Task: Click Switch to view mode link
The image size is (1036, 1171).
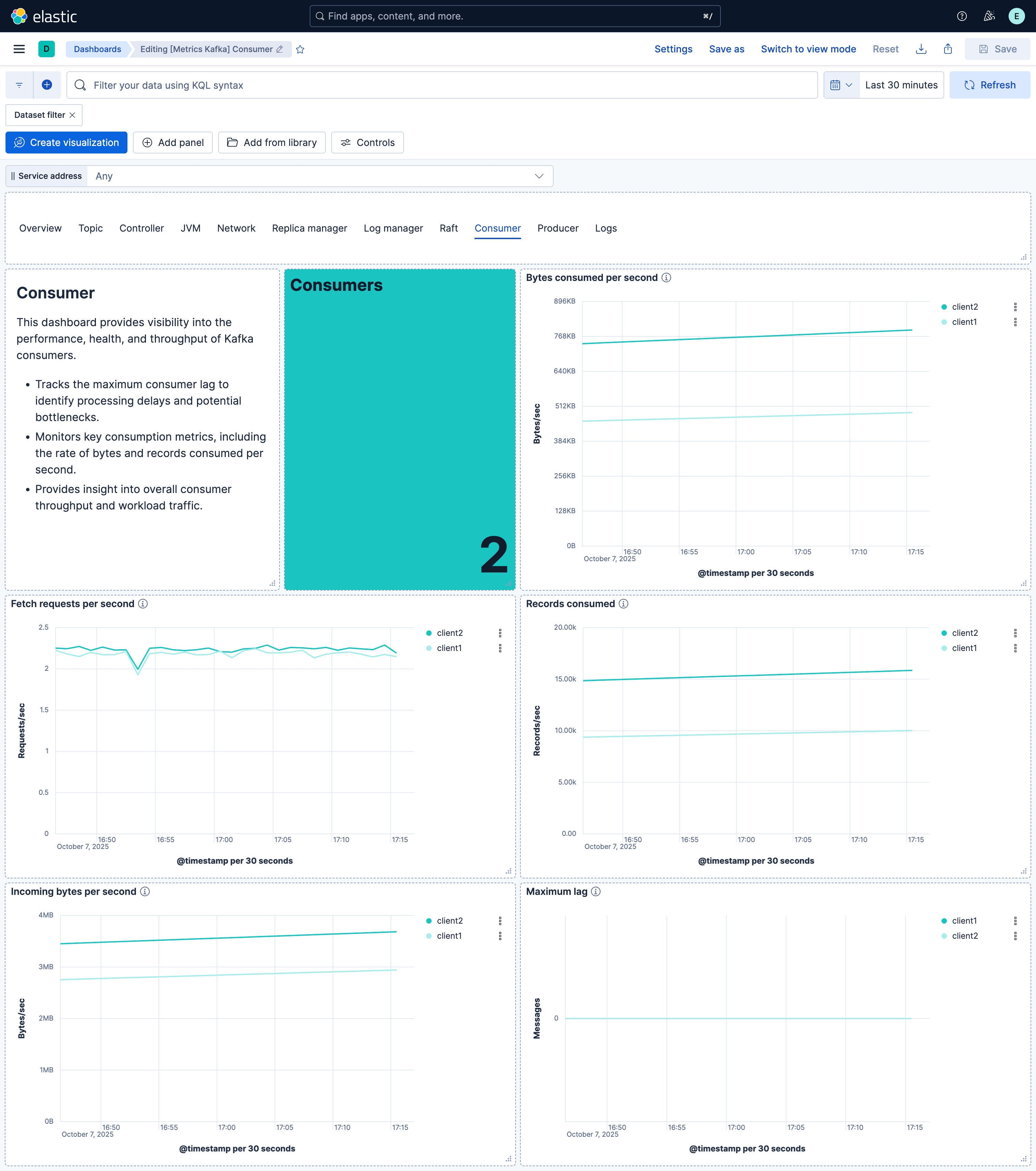Action: [808, 49]
